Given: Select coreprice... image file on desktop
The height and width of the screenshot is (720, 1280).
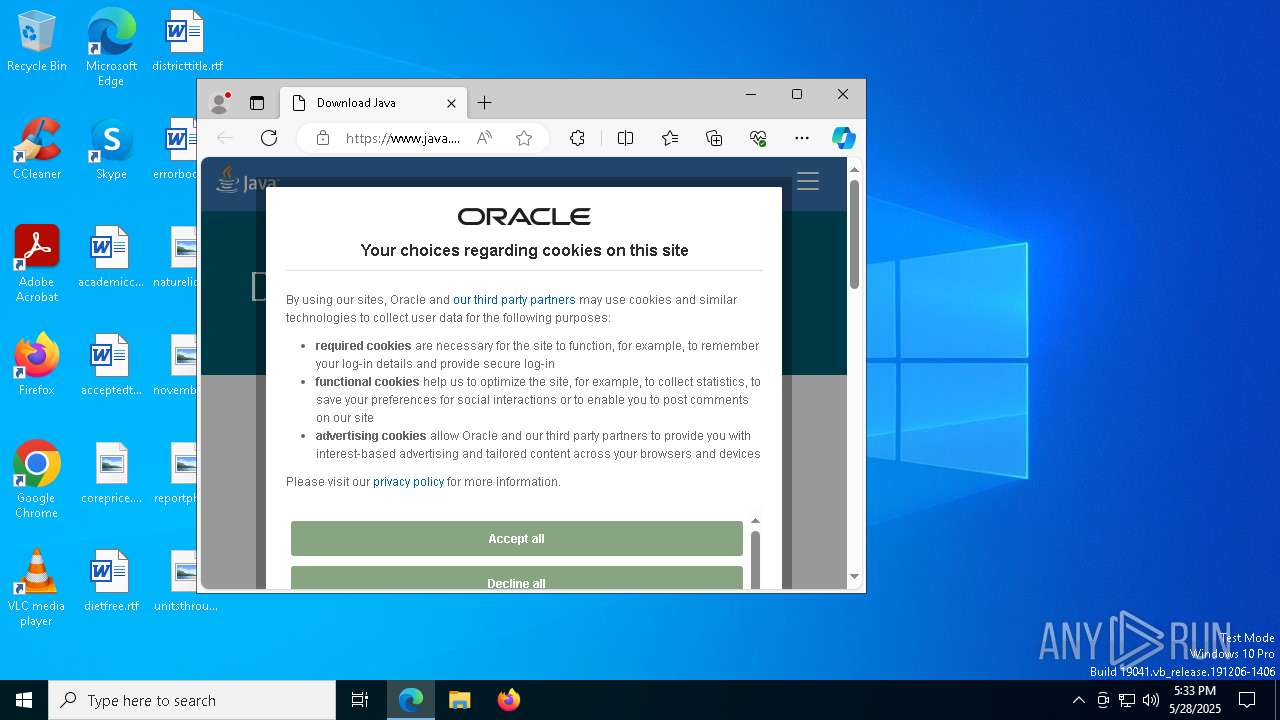Looking at the screenshot, I should pyautogui.click(x=111, y=474).
